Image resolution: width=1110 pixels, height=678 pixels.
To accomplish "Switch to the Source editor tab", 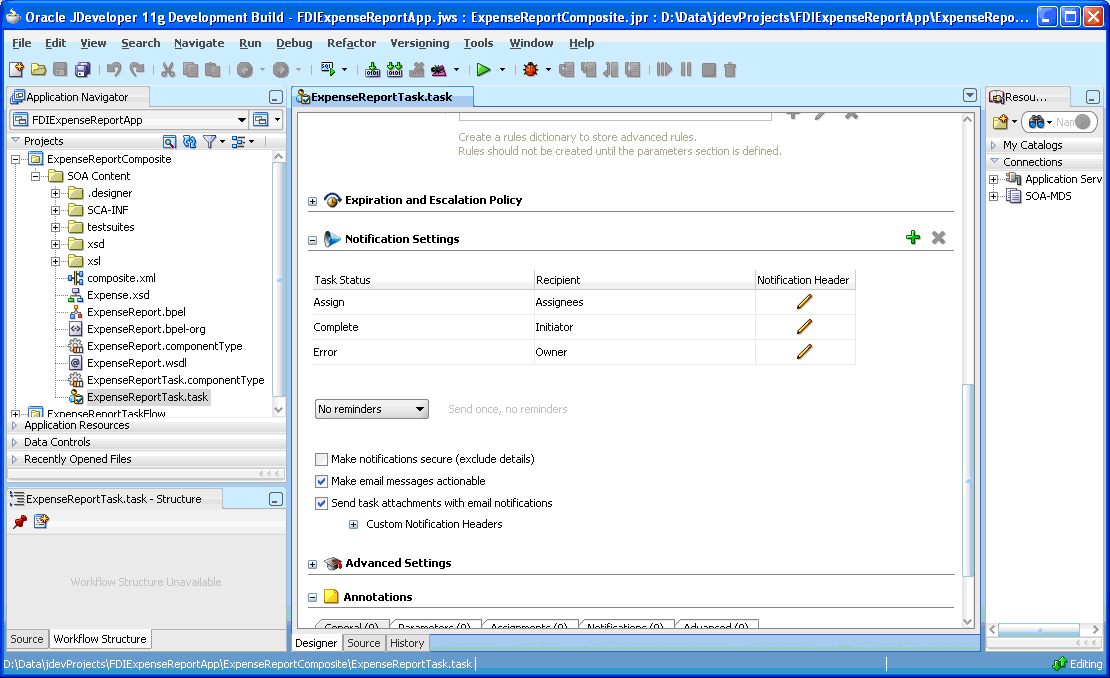I will coord(364,643).
